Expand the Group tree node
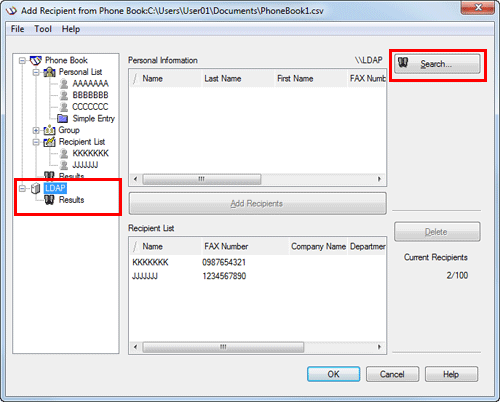Viewport: 500px width, 402px height. pyautogui.click(x=36, y=130)
